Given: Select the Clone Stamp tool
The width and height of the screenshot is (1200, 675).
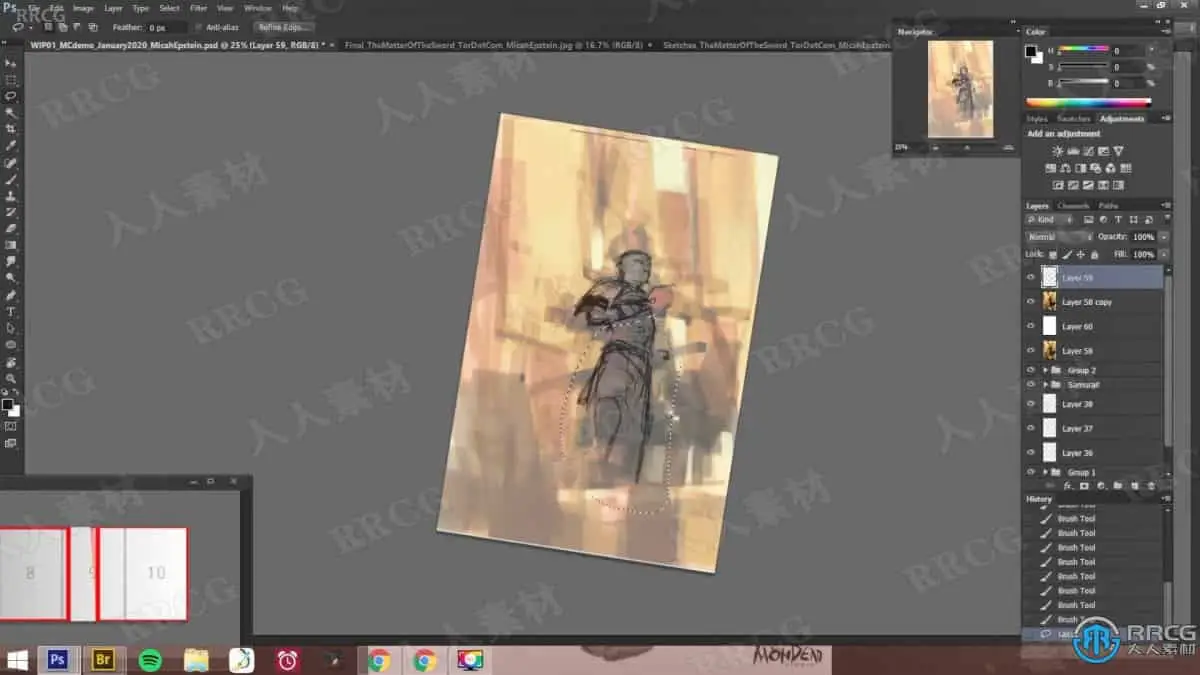Looking at the screenshot, I should click(11, 196).
